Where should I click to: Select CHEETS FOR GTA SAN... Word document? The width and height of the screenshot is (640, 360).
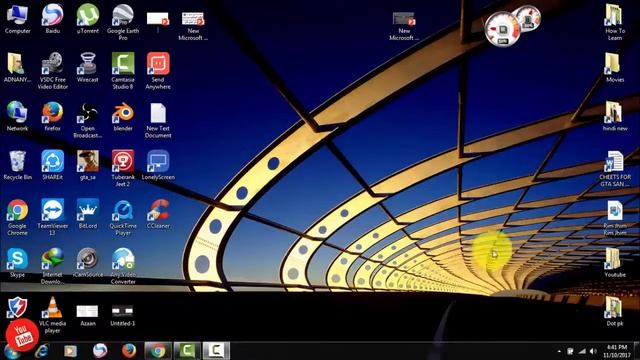615,168
